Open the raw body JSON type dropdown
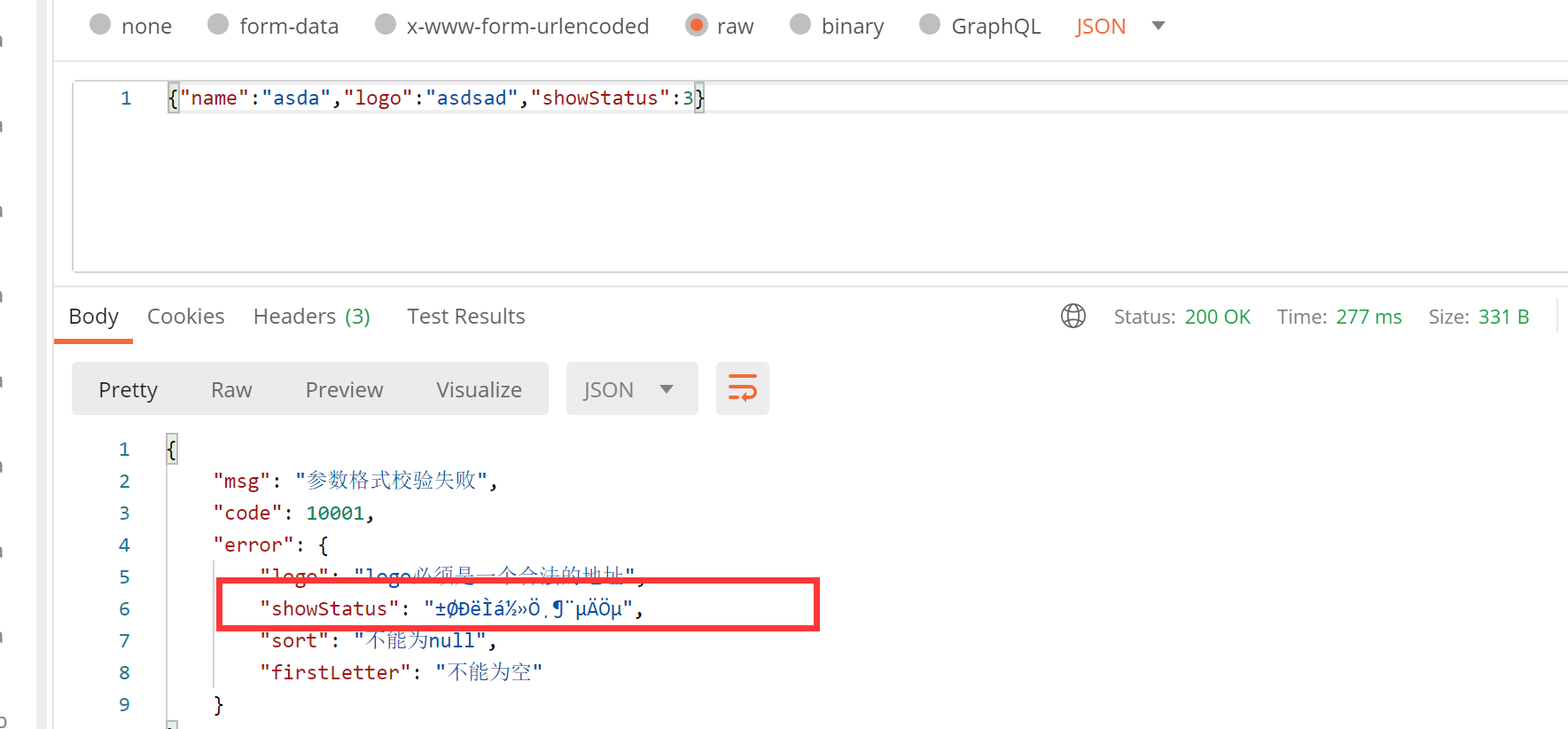 coord(1119,27)
